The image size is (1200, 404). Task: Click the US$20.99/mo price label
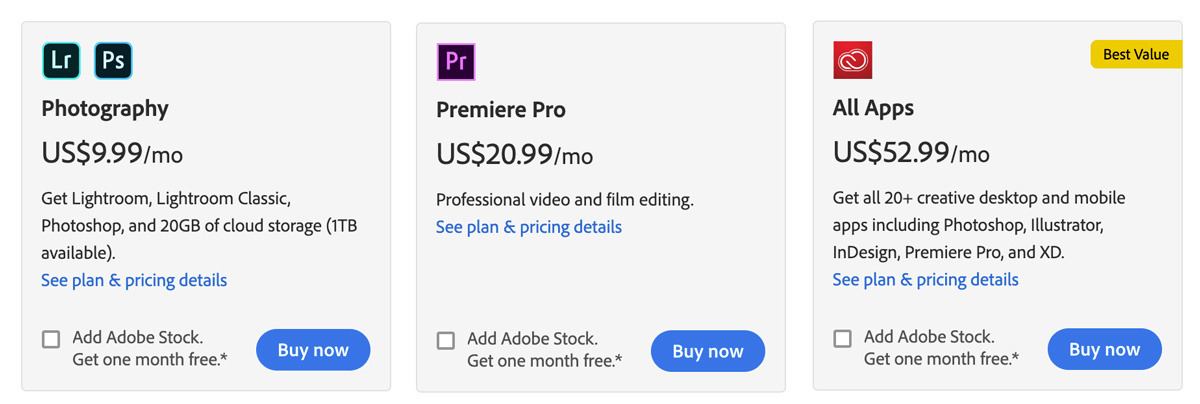pos(514,154)
